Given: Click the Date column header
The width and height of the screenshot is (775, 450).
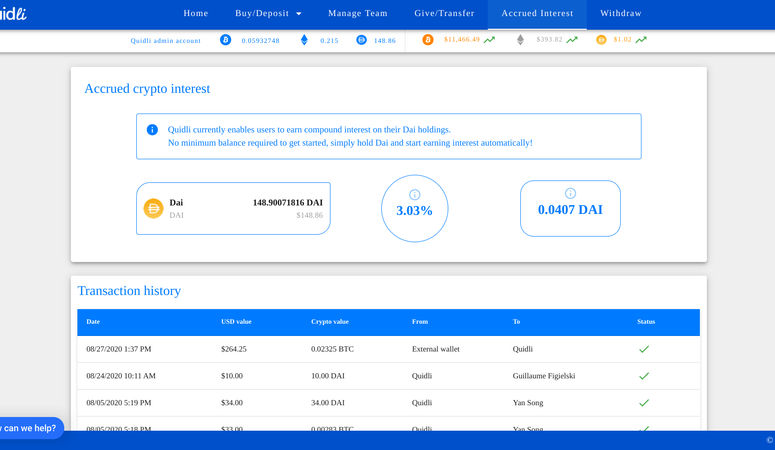Looking at the screenshot, I should click(93, 321).
